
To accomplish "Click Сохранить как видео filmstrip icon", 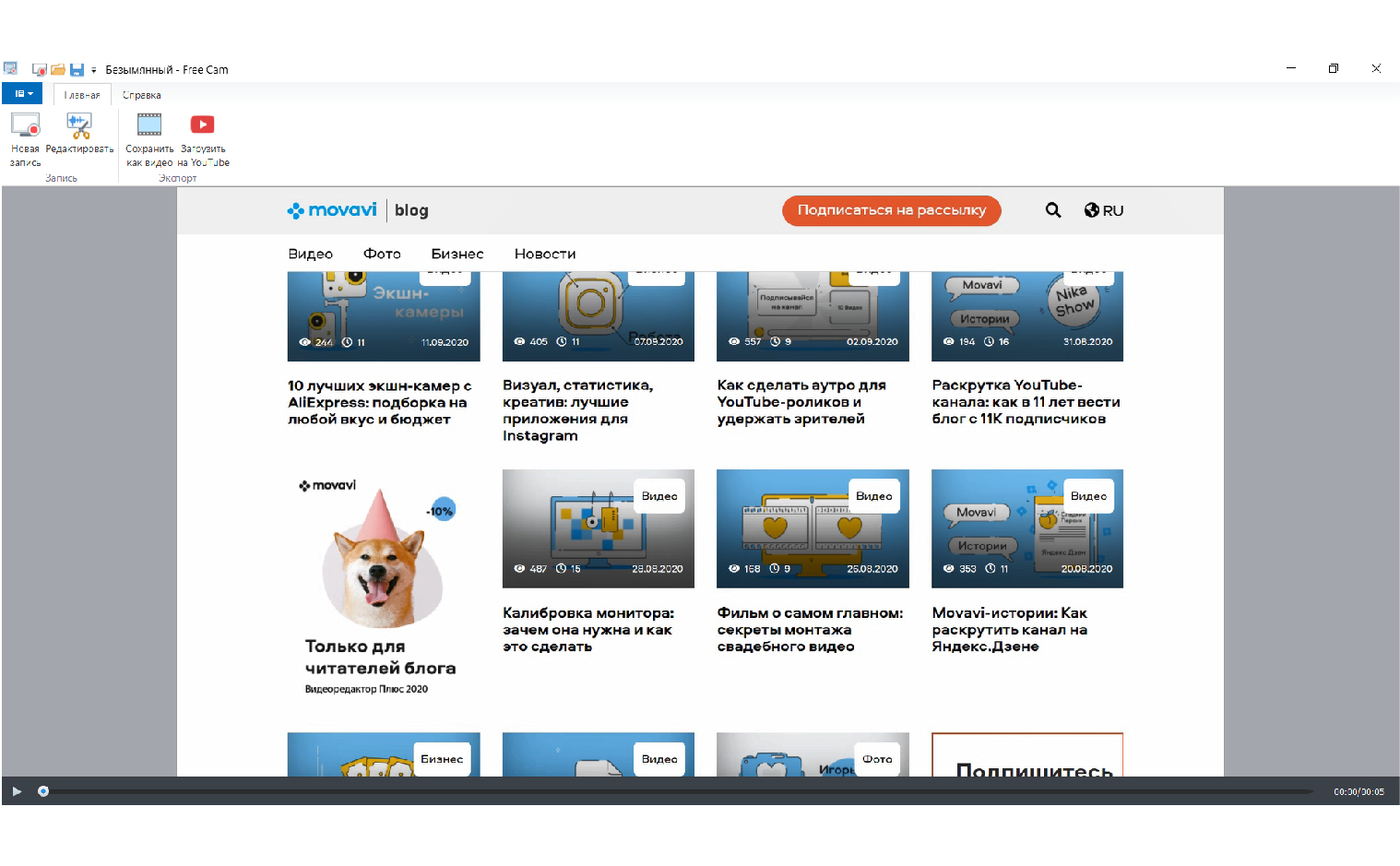I will click(x=149, y=125).
